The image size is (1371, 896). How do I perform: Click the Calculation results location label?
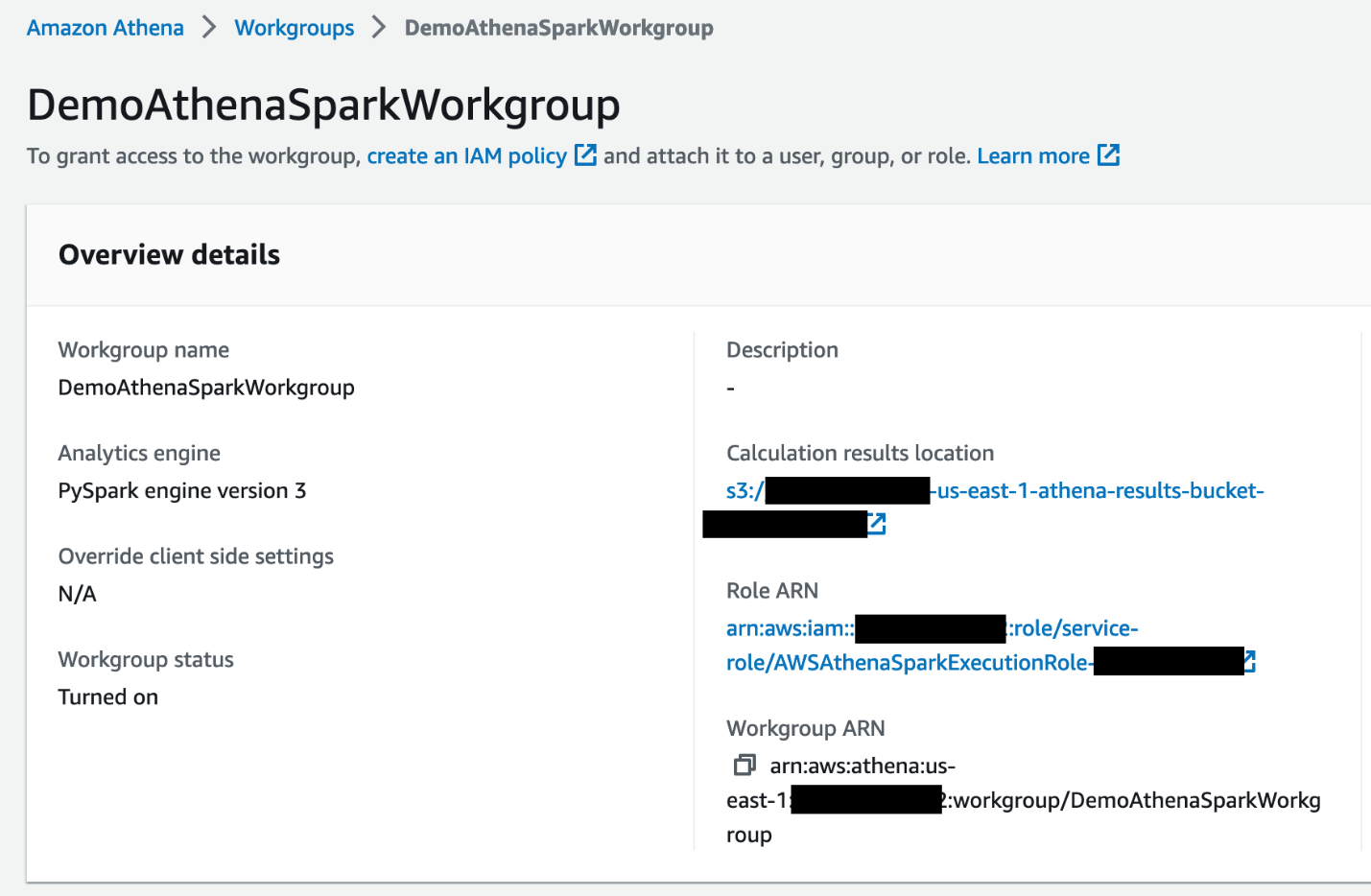point(861,453)
